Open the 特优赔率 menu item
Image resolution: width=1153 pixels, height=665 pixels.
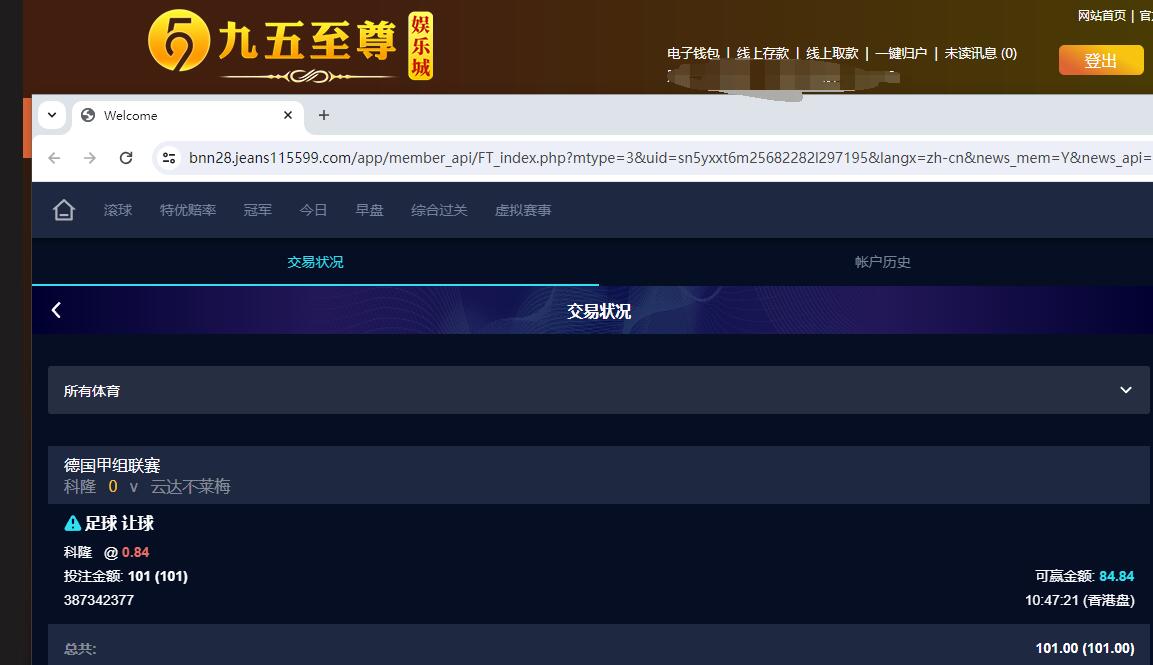click(188, 210)
